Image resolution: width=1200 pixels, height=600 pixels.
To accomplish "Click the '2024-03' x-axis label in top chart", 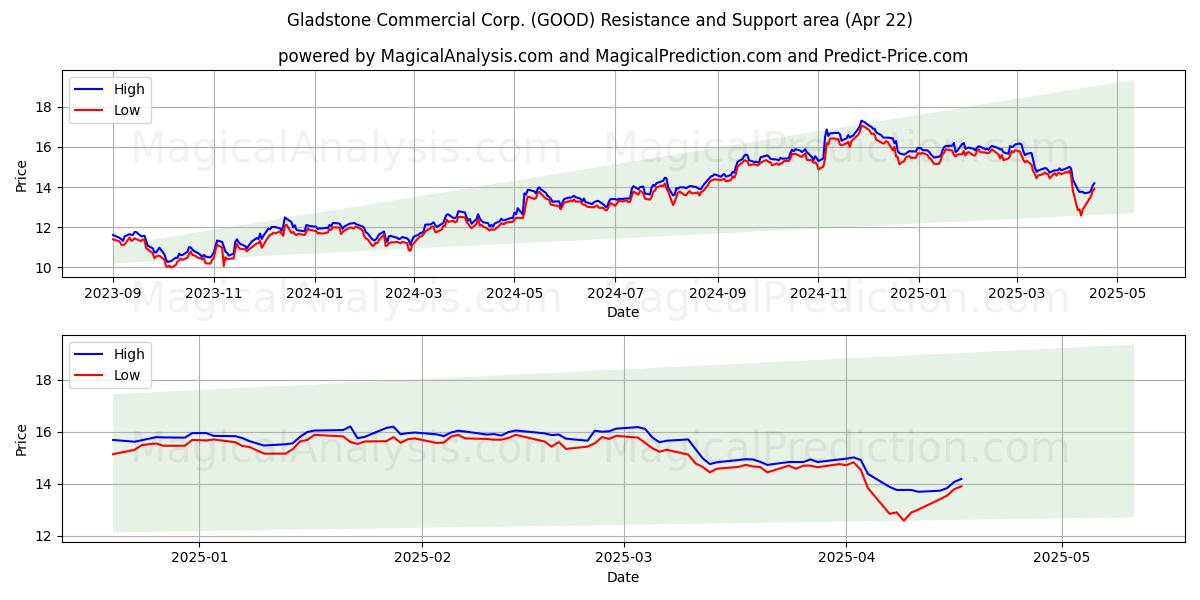I will point(413,294).
